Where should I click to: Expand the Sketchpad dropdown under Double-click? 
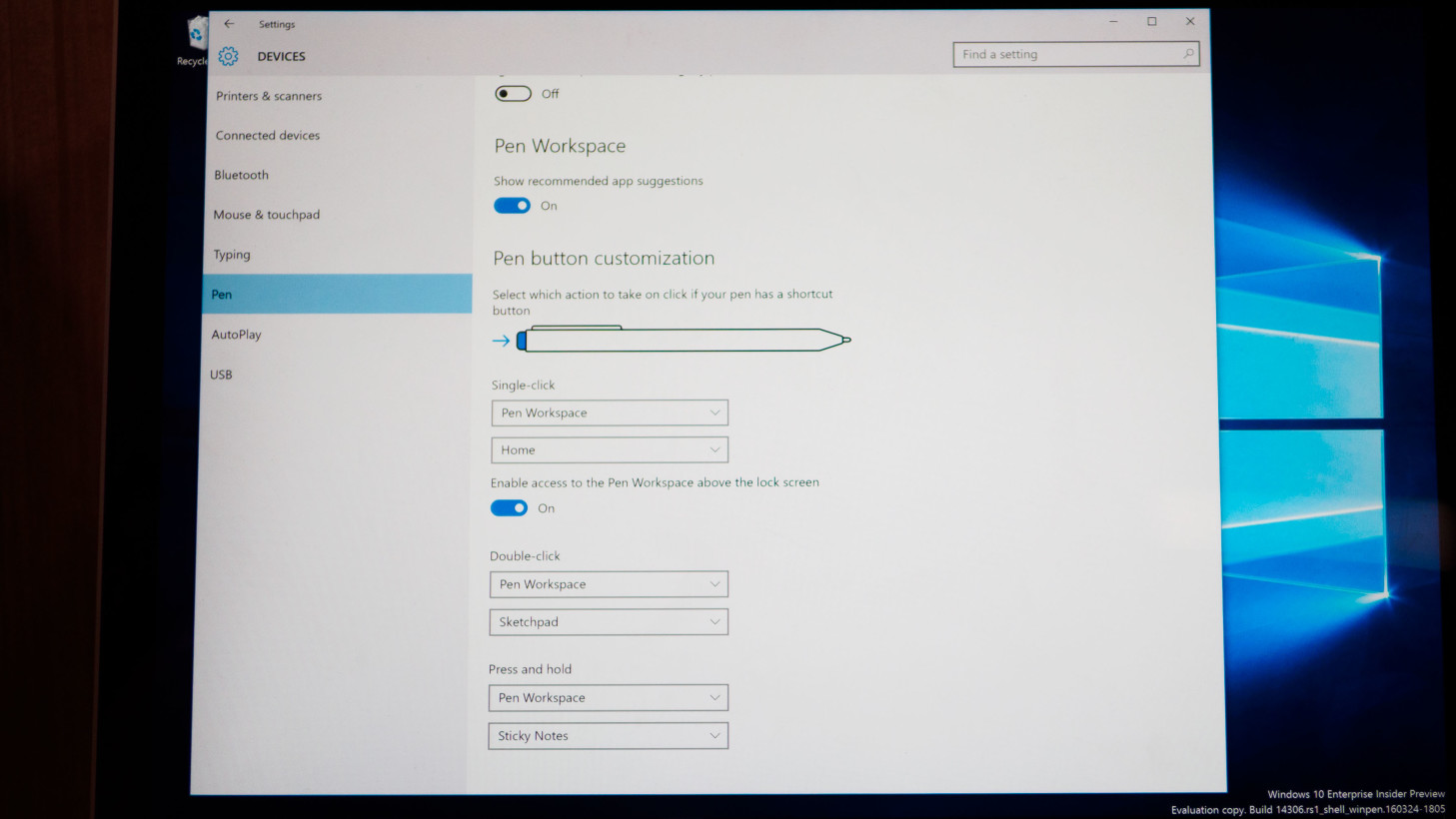coord(608,621)
